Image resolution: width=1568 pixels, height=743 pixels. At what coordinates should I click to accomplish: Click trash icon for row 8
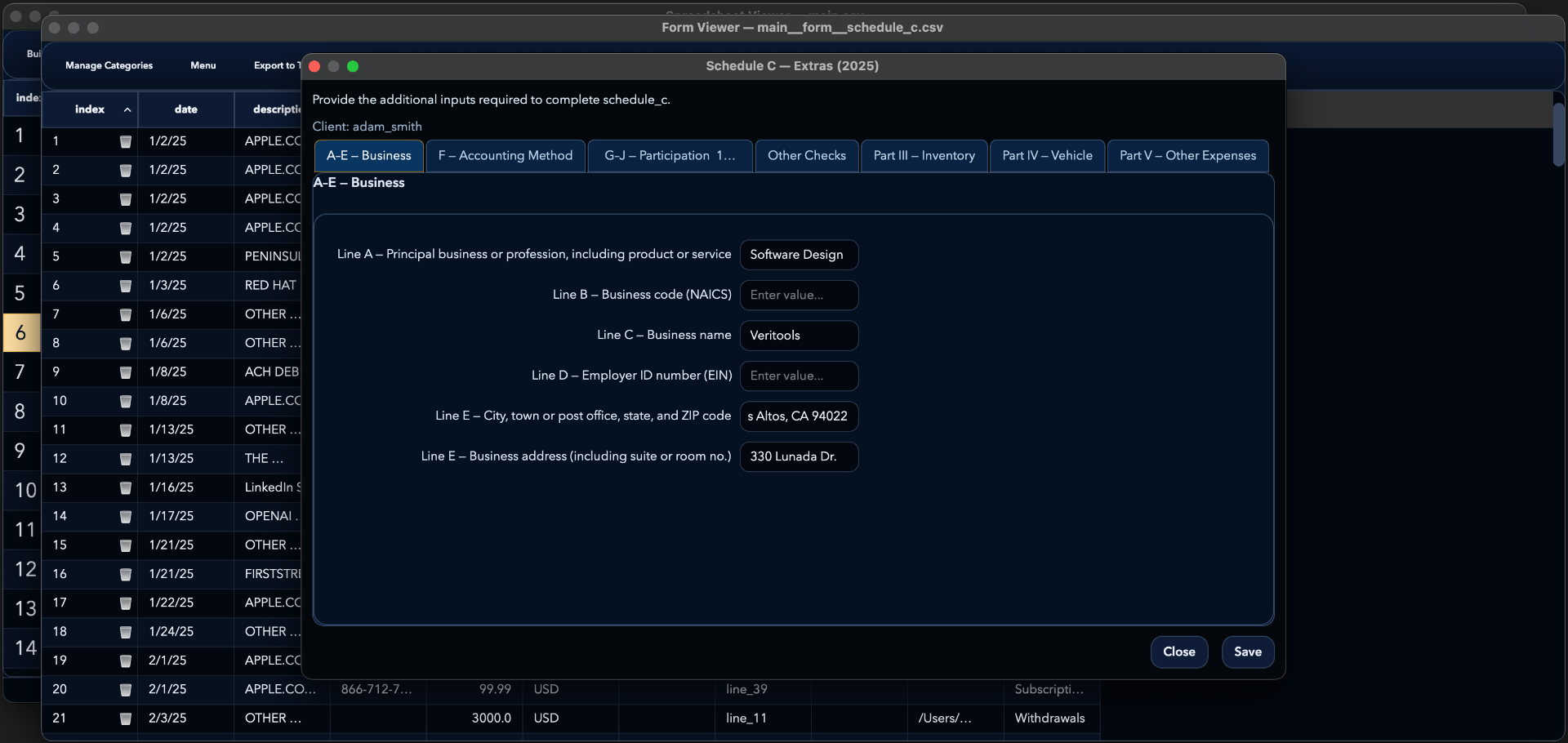click(126, 343)
